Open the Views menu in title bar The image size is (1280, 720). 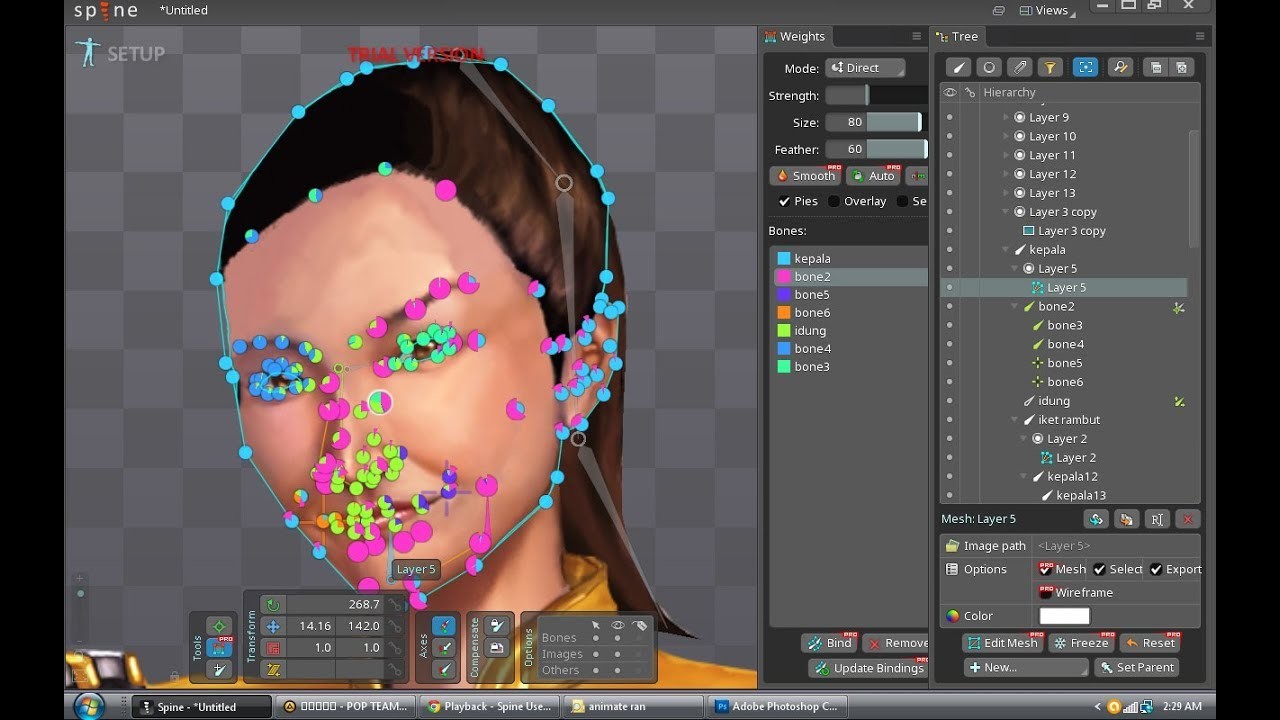point(1046,9)
